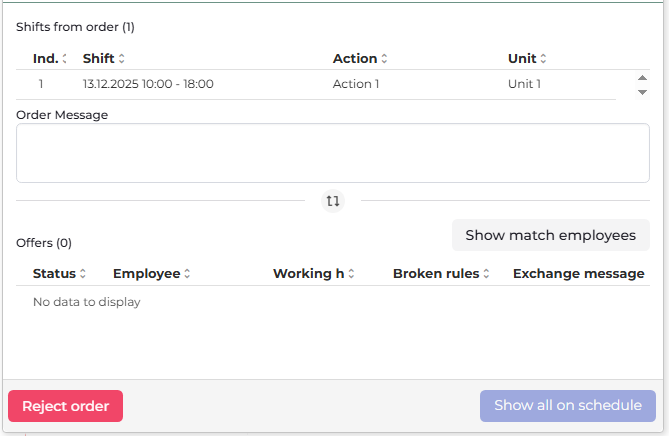The width and height of the screenshot is (669, 436).
Task: Click the swap arrows icon between the panels
Action: click(x=333, y=201)
